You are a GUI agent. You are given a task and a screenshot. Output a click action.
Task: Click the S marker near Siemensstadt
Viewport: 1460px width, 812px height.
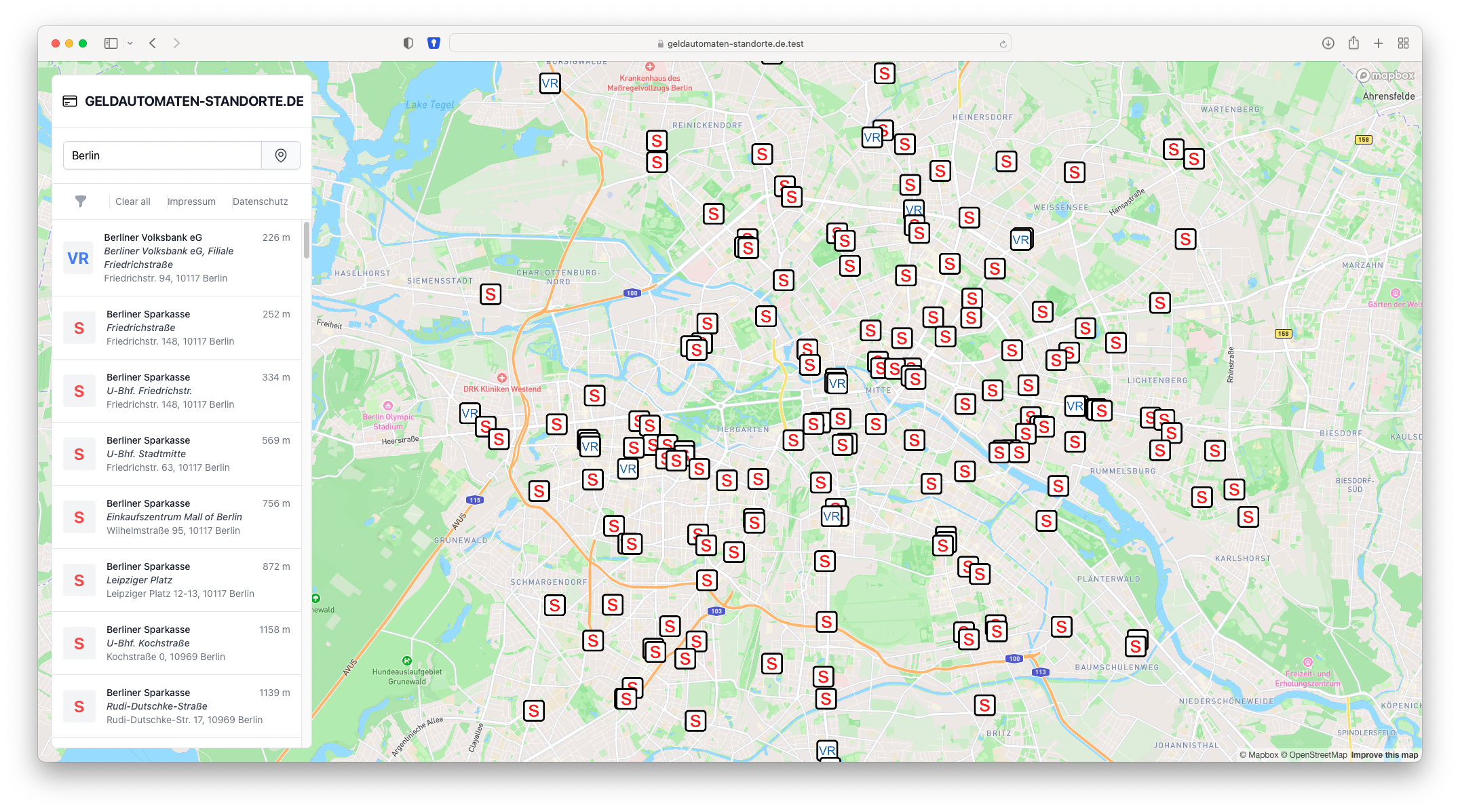[491, 294]
